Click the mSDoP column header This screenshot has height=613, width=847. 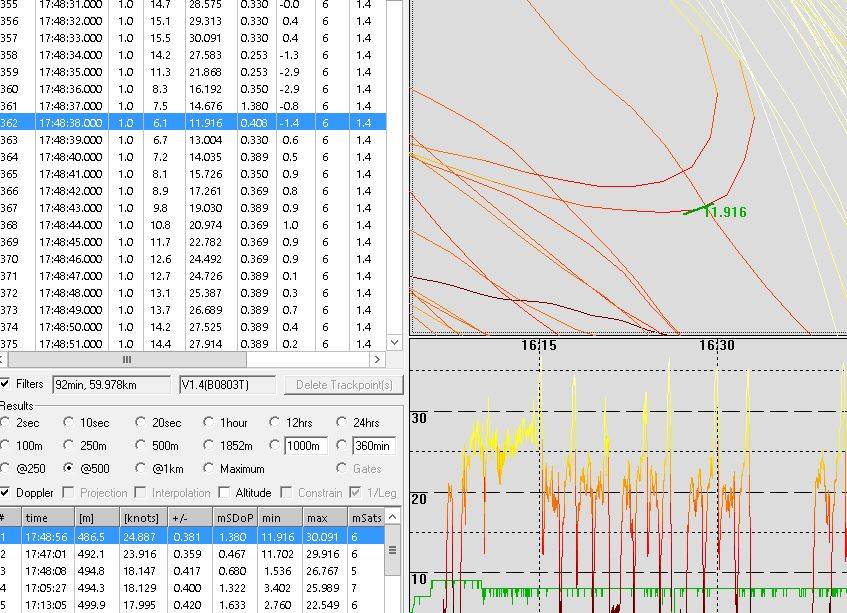coord(233,517)
